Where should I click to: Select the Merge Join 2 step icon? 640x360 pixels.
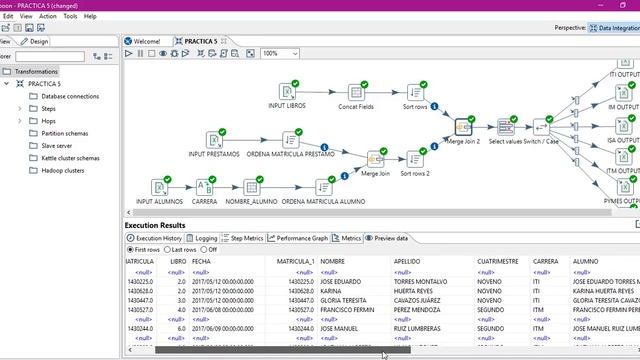[463, 127]
